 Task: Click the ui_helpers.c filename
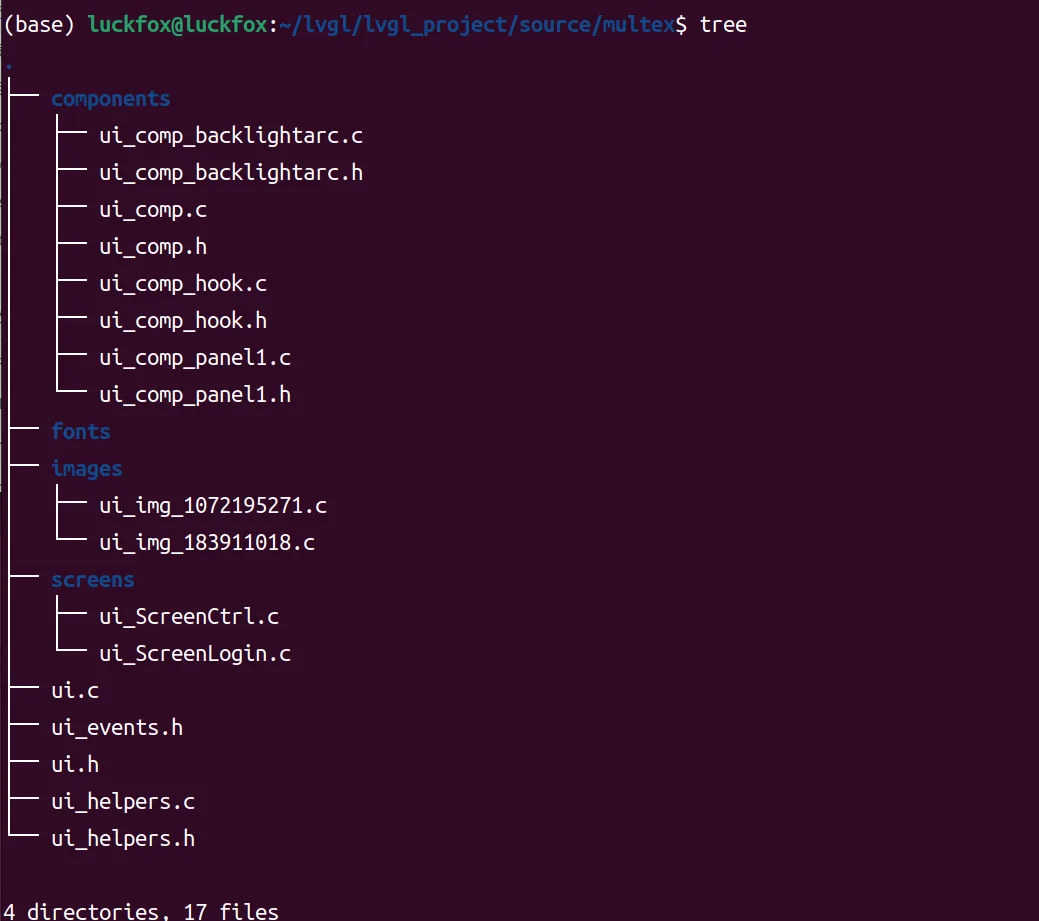[x=123, y=802]
